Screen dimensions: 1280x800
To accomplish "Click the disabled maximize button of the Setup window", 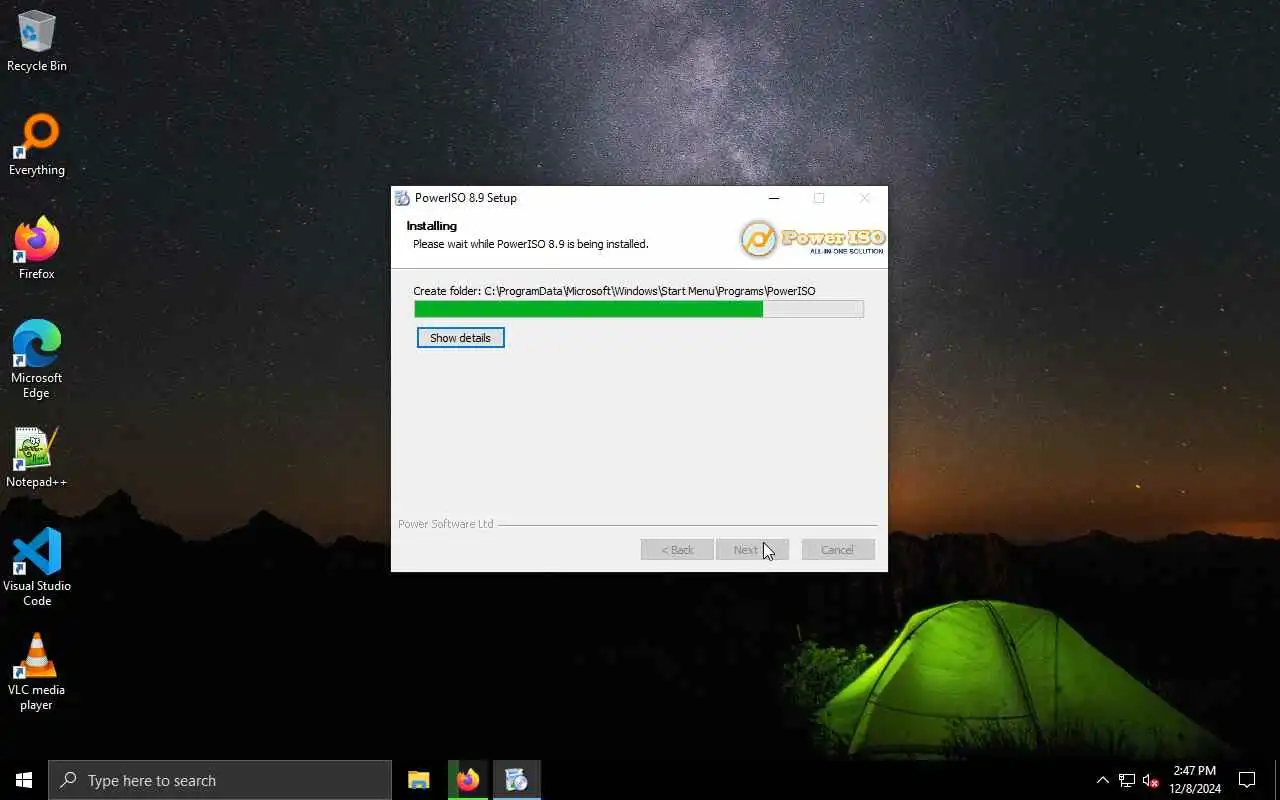I will tap(819, 198).
